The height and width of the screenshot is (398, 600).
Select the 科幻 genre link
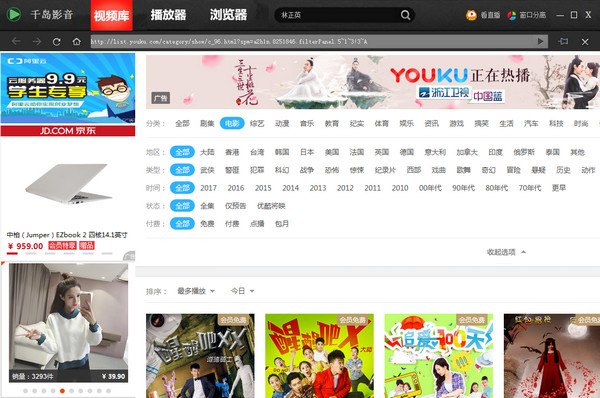pyautogui.click(x=282, y=170)
